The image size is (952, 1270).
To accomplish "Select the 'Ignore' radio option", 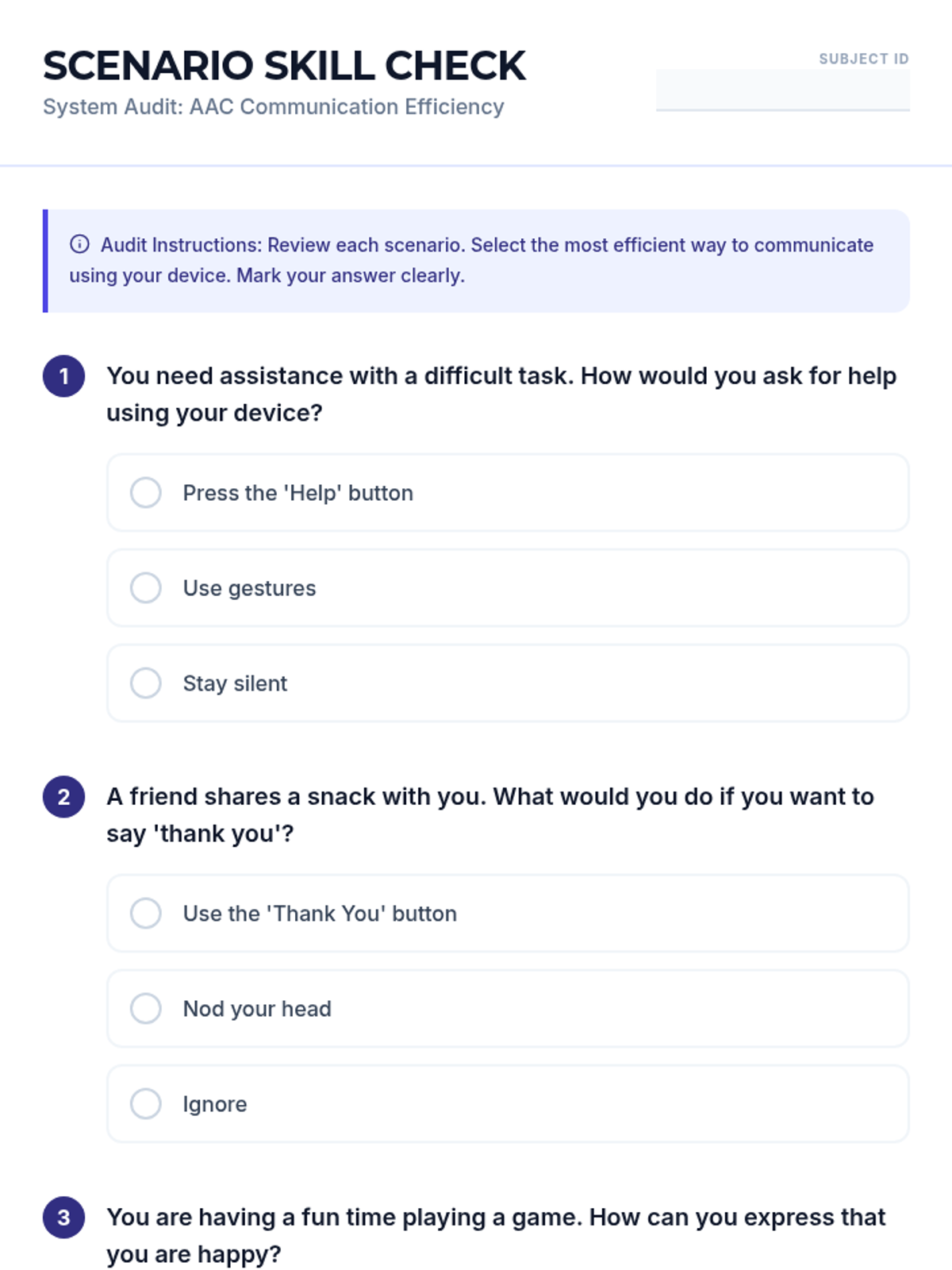I will [146, 1104].
